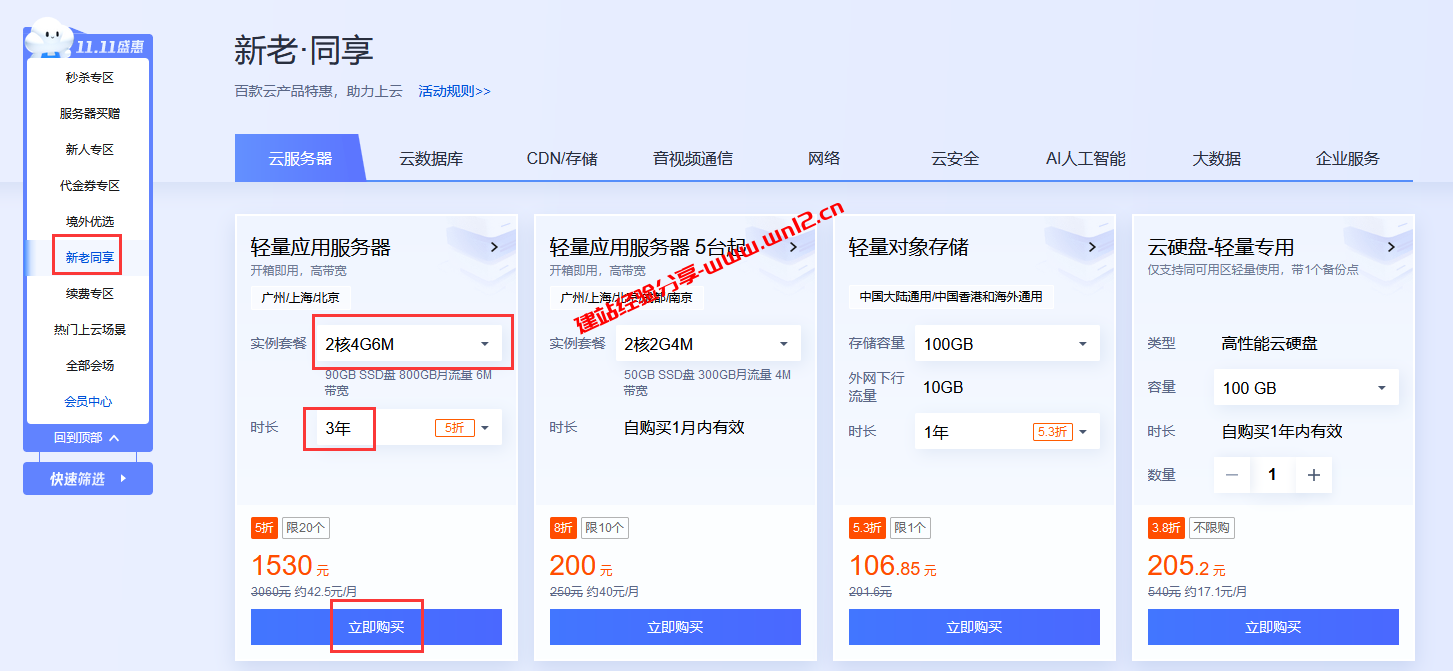The image size is (1453, 671).
Task: Open the 快速筛选 quick filter panel
Action: (87, 478)
